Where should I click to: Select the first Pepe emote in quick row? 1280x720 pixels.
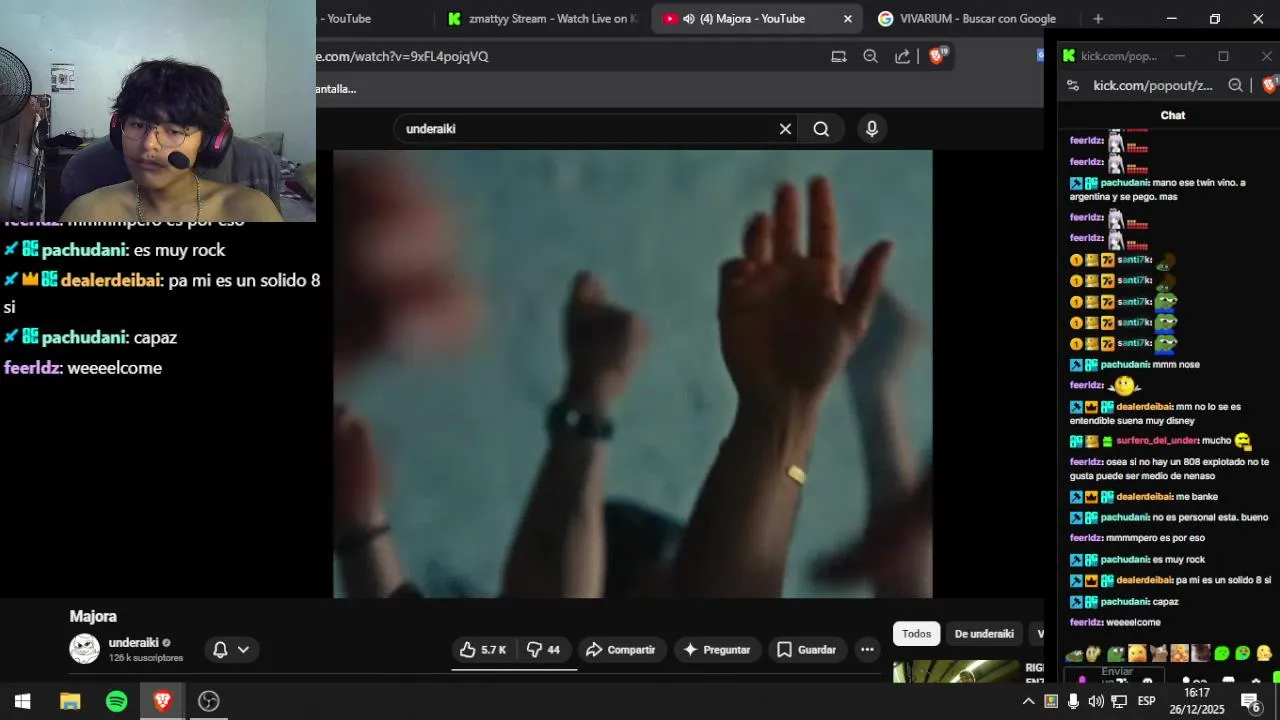pos(1075,654)
